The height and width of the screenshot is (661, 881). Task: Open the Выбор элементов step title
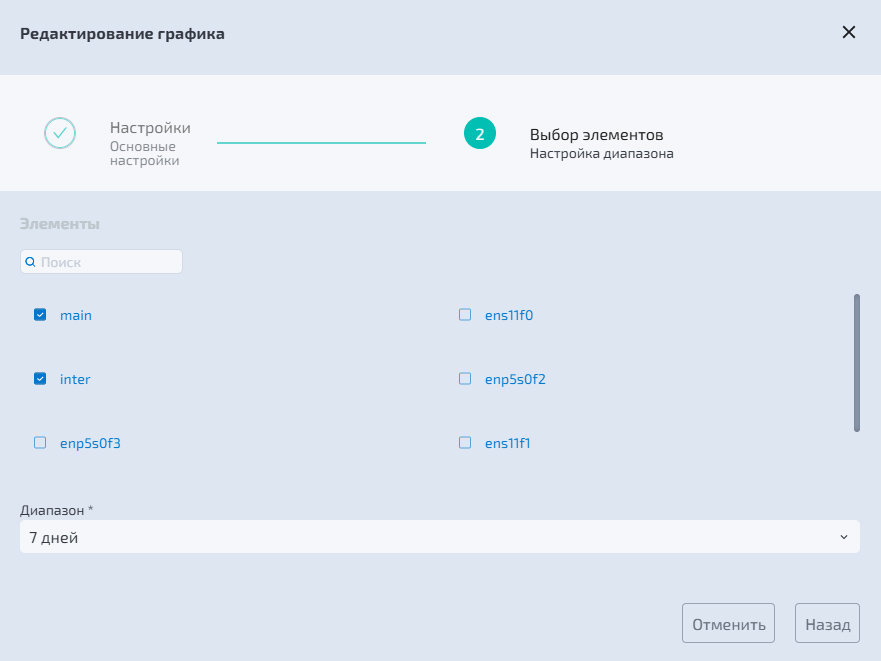click(597, 135)
